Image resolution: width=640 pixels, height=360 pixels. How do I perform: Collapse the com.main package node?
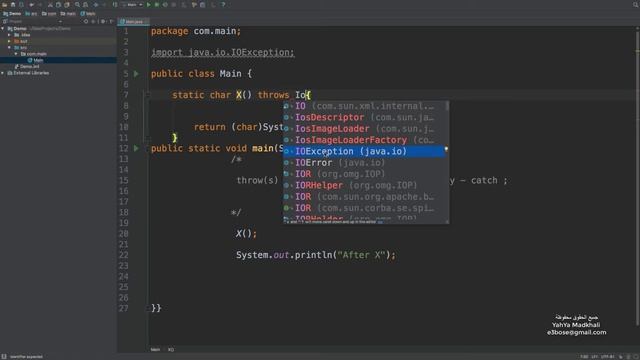(x=16, y=54)
